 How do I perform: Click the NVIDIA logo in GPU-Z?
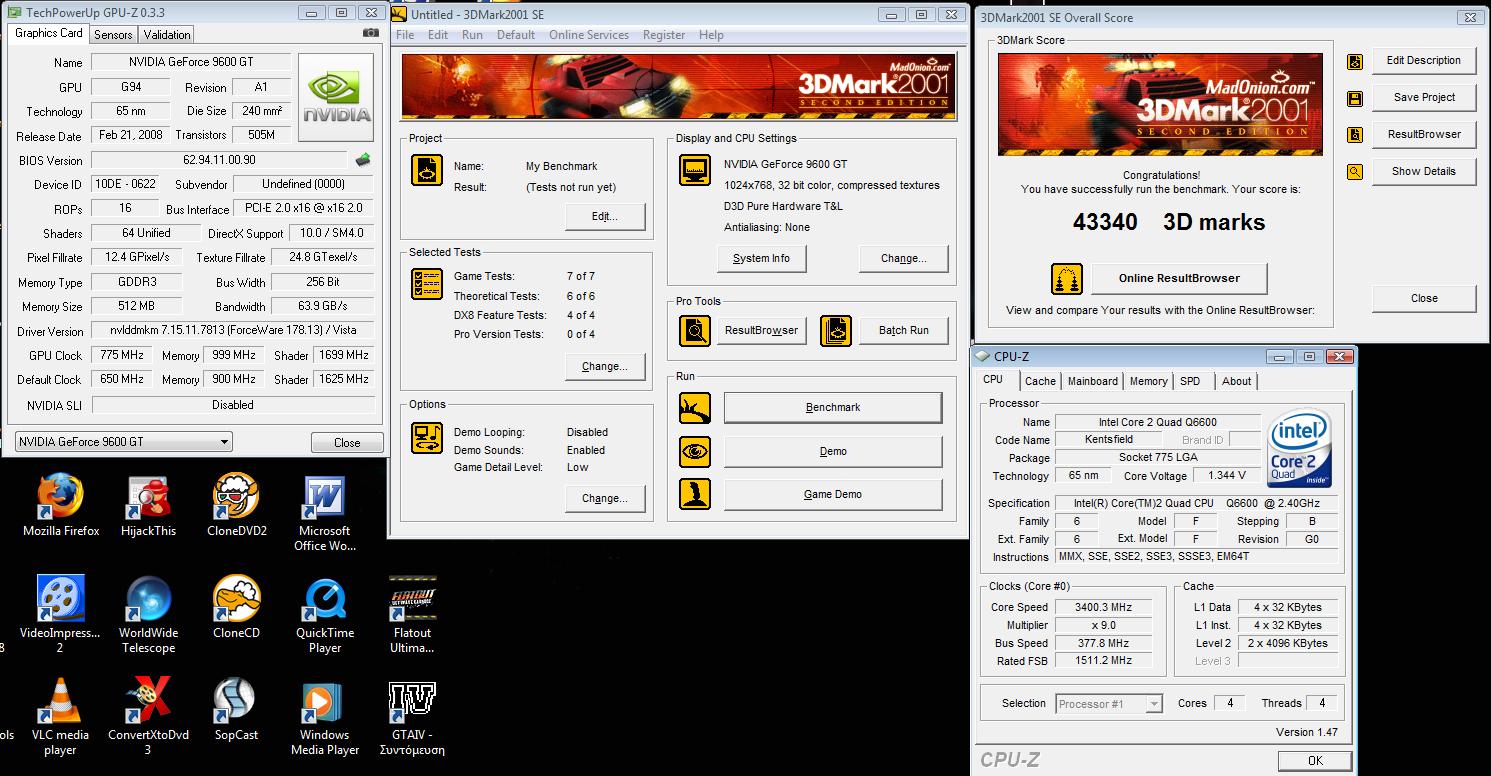337,97
